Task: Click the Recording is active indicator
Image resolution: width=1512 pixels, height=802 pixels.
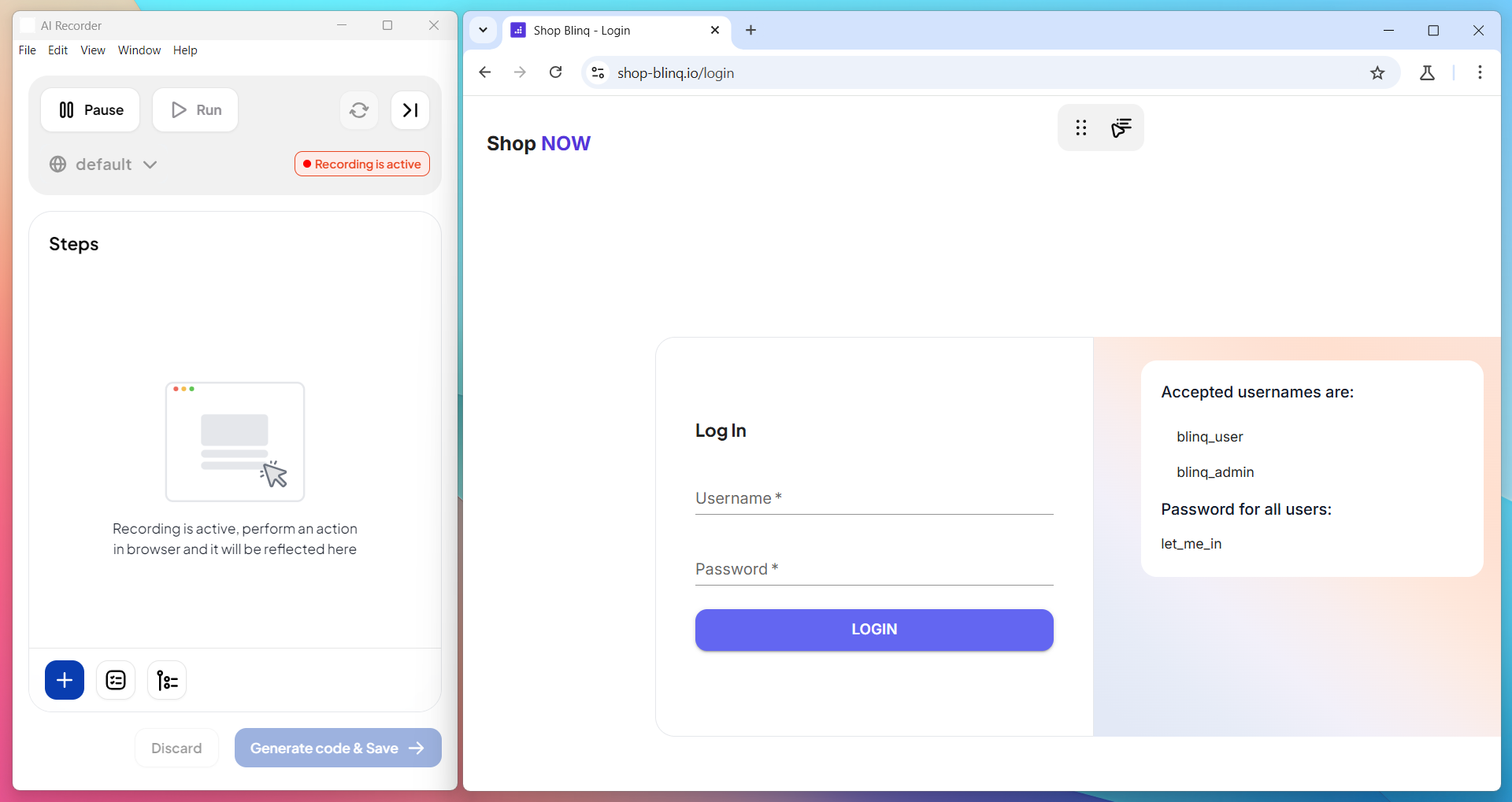Action: pos(362,164)
